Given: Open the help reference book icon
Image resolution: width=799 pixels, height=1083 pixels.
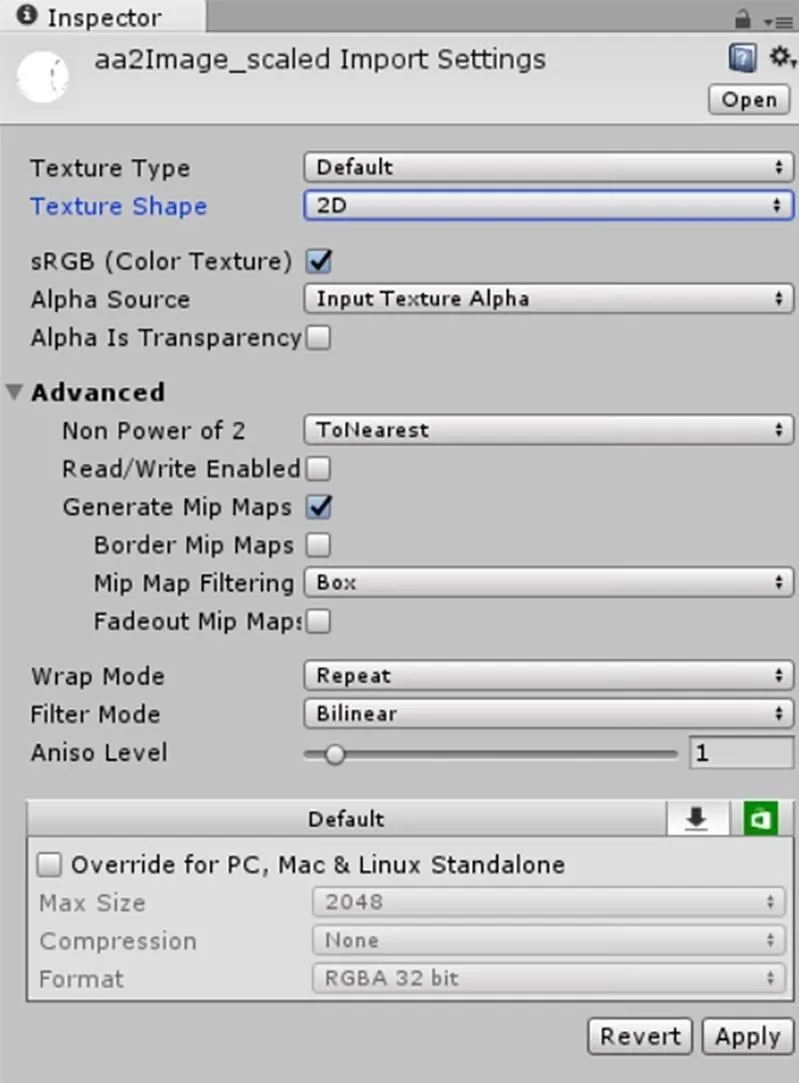Looking at the screenshot, I should coord(742,58).
